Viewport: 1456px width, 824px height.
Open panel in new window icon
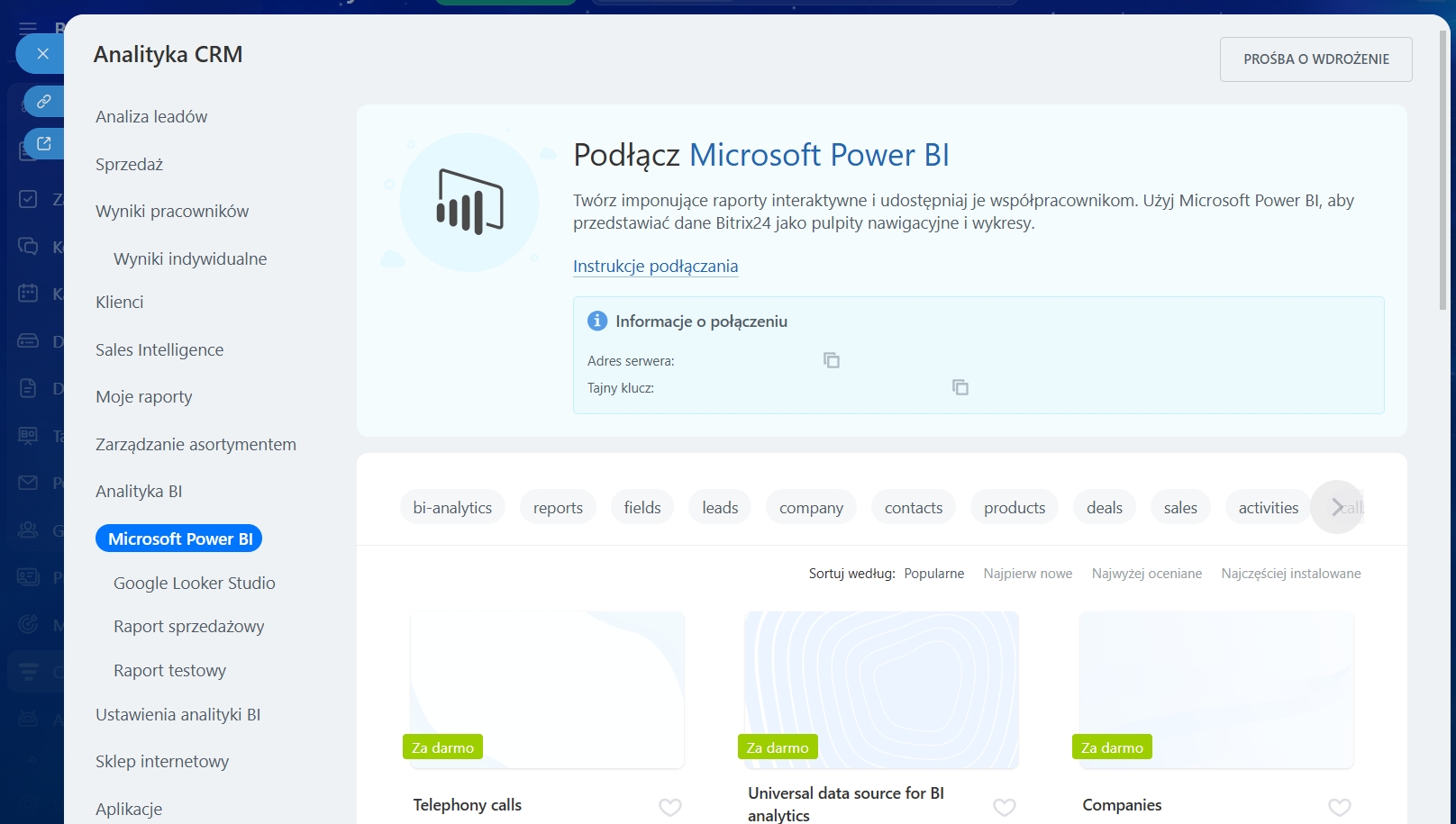point(43,143)
